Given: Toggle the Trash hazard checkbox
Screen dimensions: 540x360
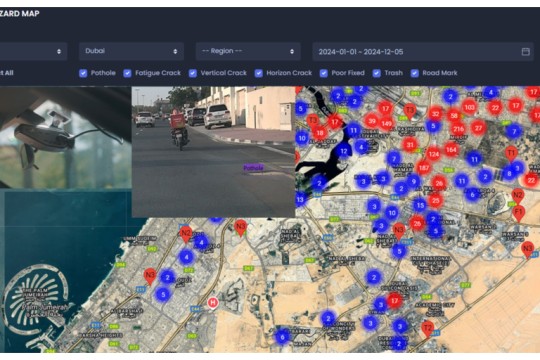Looking at the screenshot, I should coord(377,73).
